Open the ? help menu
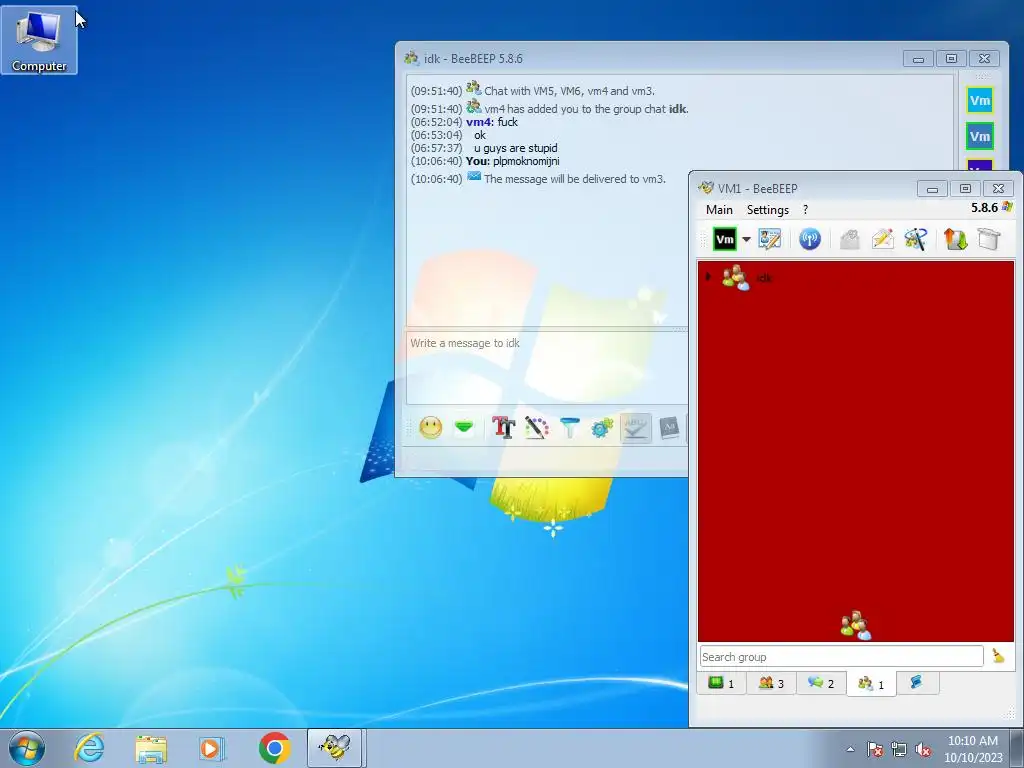 pyautogui.click(x=805, y=210)
